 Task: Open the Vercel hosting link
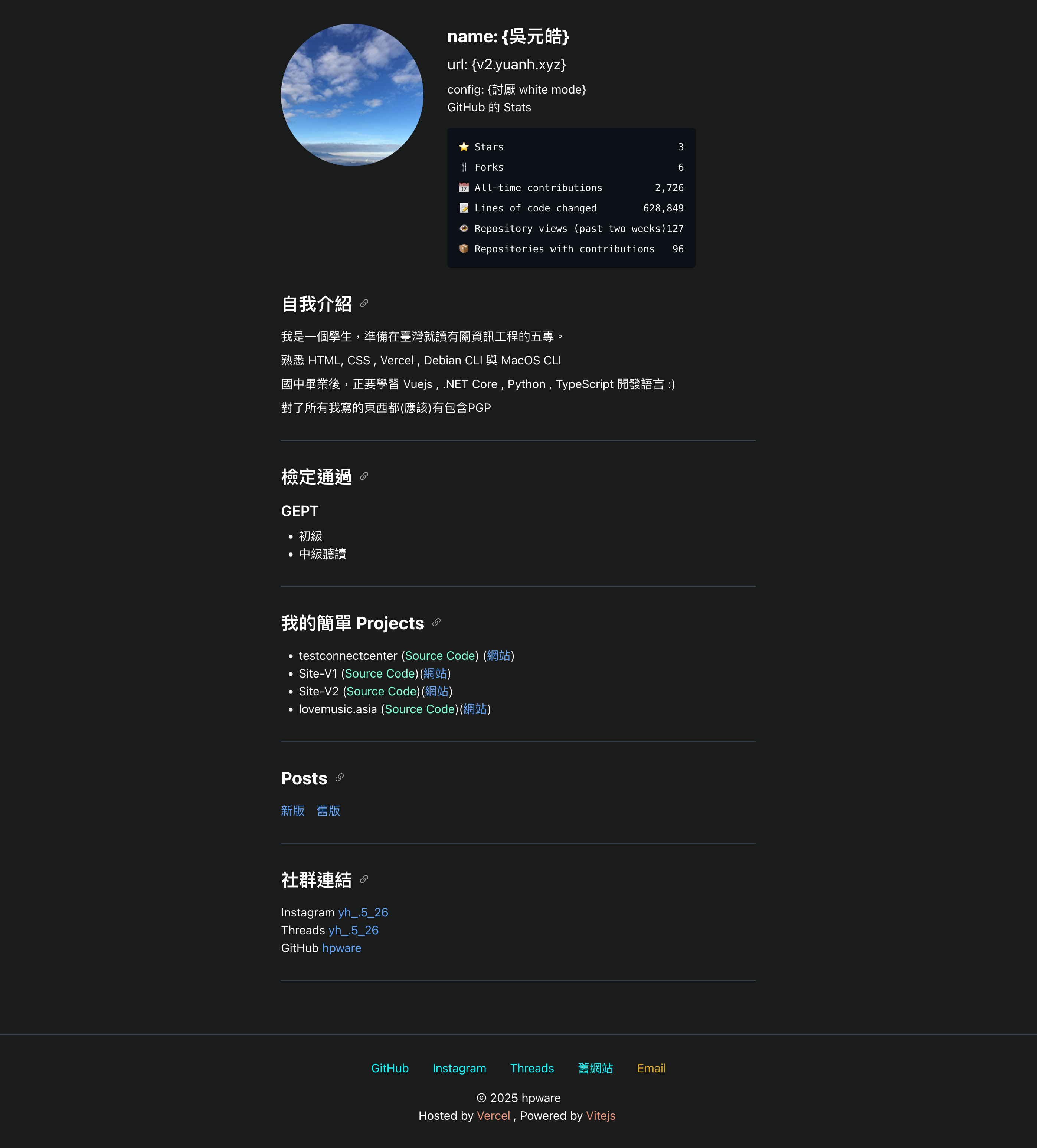(x=493, y=1116)
